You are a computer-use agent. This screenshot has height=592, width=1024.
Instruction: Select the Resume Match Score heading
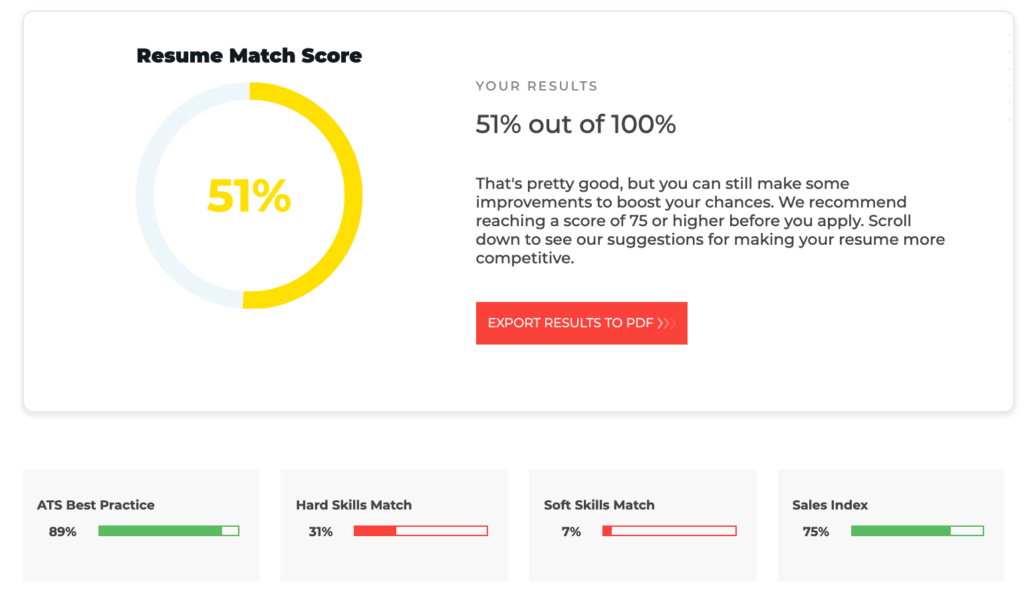pyautogui.click(x=249, y=56)
